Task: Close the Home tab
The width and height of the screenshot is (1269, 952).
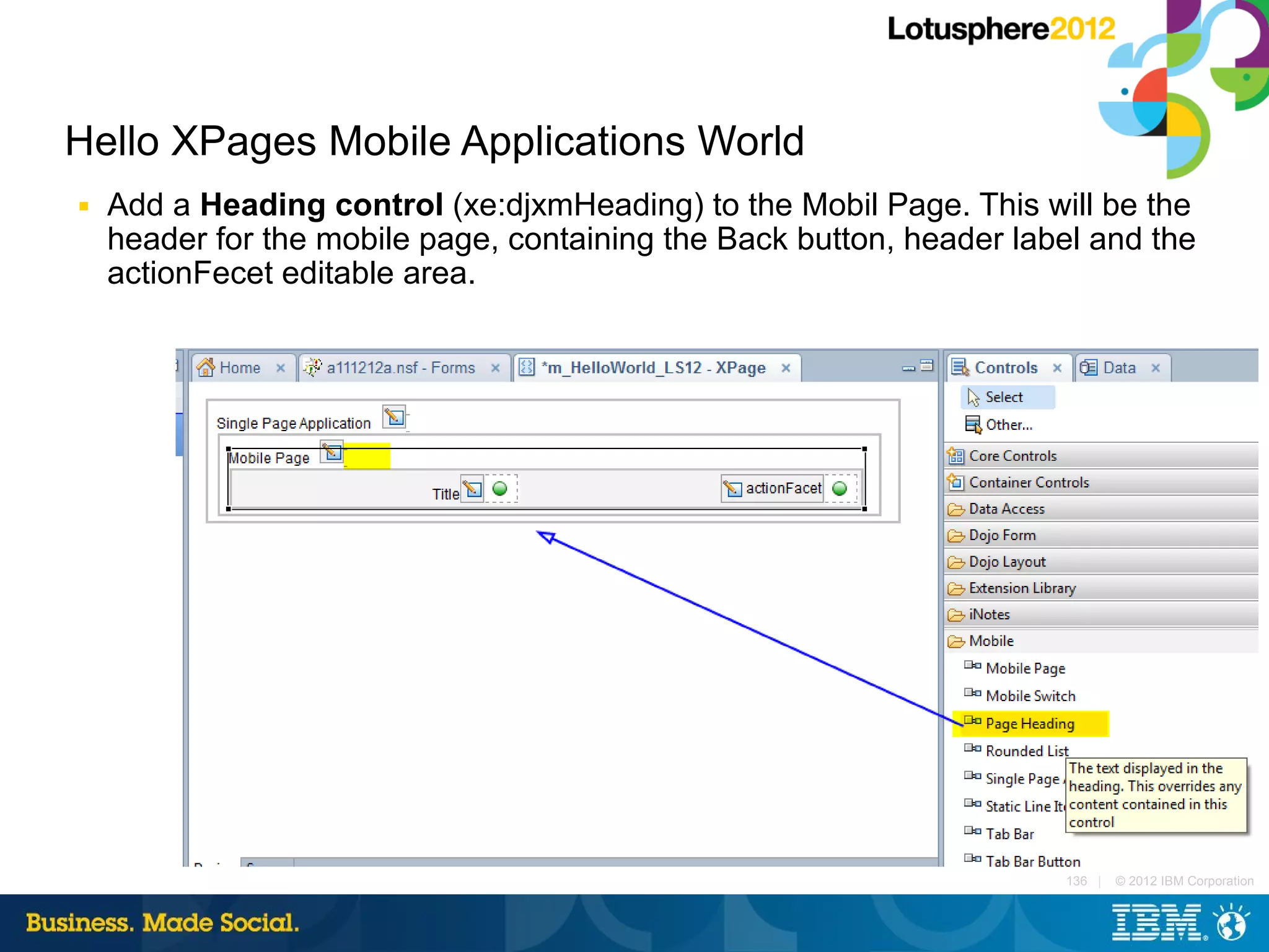Action: (281, 368)
